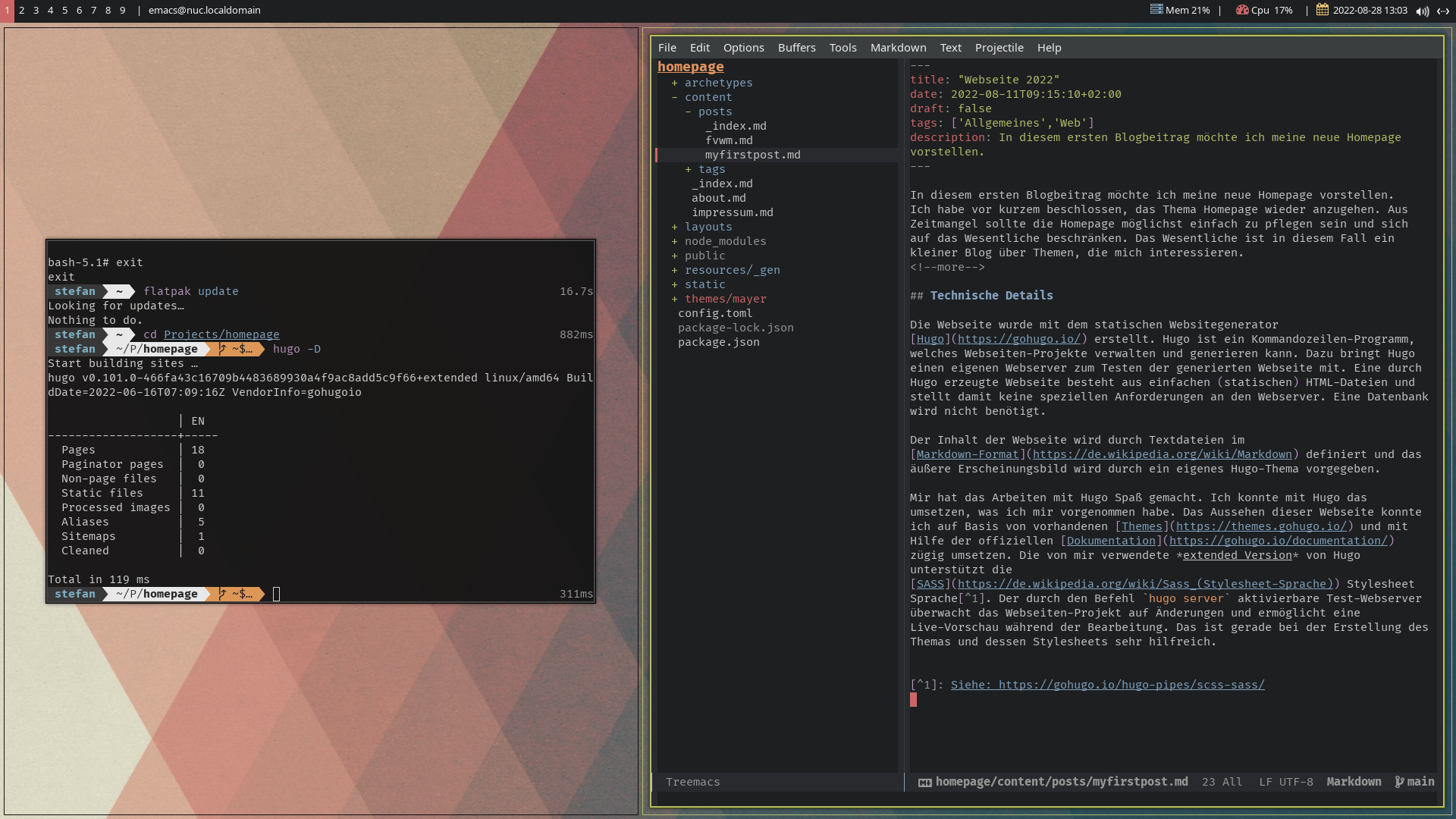Viewport: 1456px width, 819px height.
Task: Open about.md in Treemacs
Action: (x=718, y=198)
